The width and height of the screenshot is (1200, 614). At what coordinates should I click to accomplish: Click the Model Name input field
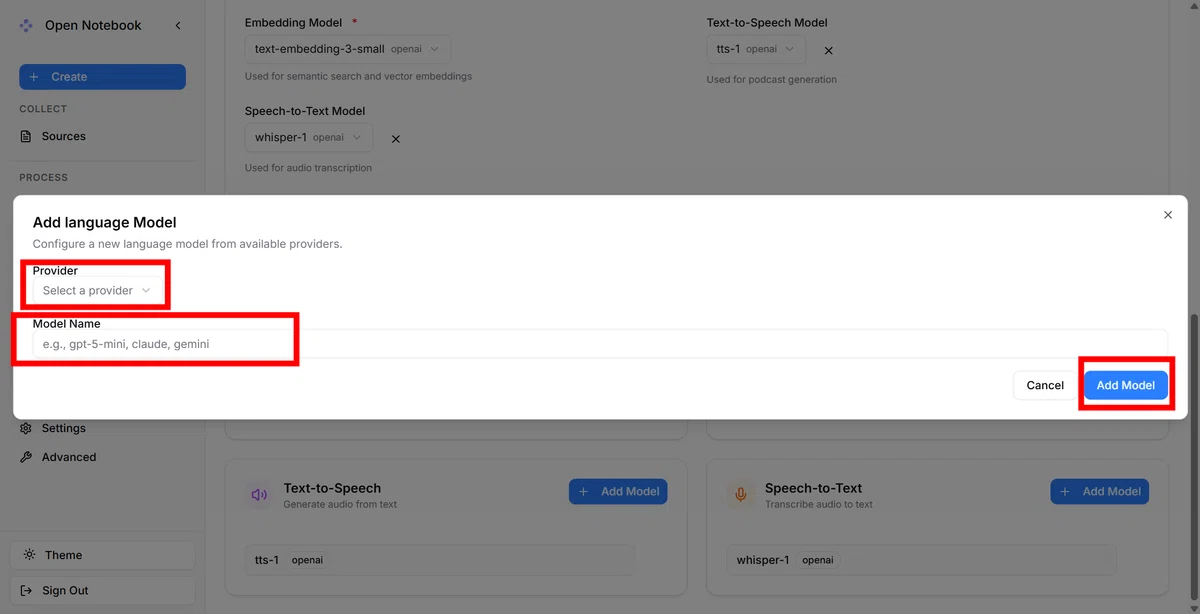600,343
